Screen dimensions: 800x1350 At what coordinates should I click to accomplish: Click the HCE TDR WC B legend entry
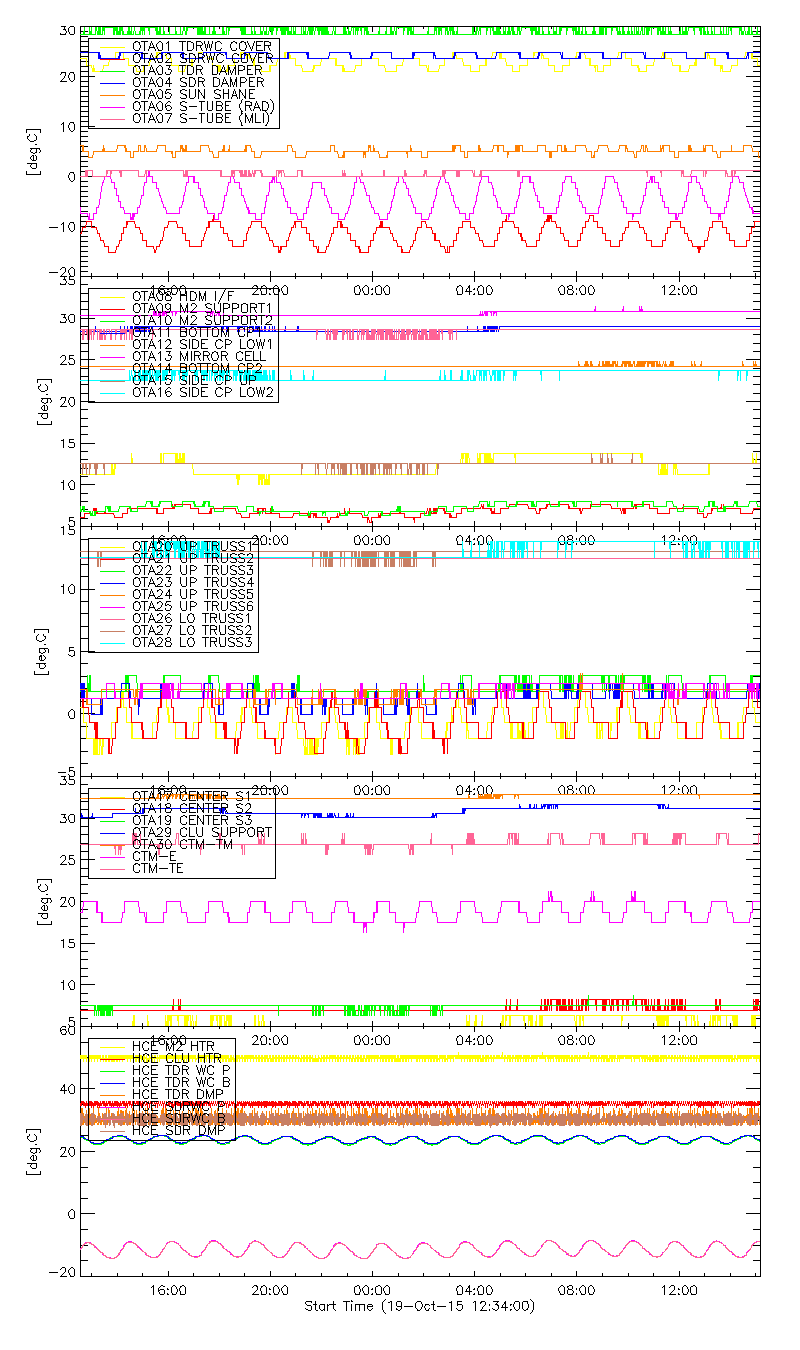(x=181, y=1082)
